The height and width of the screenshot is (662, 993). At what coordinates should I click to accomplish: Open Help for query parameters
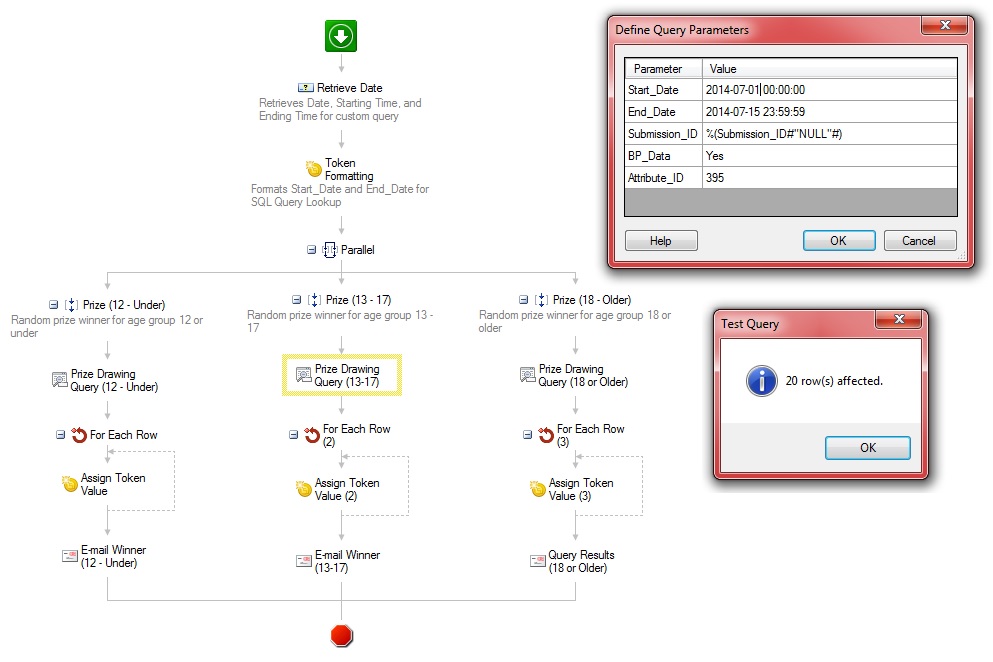pyautogui.click(x=660, y=241)
